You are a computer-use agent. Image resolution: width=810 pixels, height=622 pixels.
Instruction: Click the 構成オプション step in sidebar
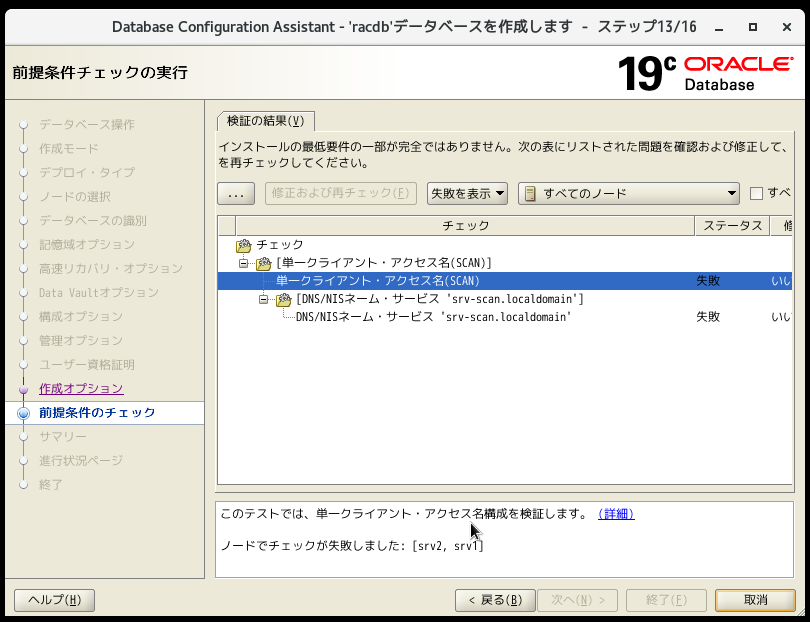point(81,316)
